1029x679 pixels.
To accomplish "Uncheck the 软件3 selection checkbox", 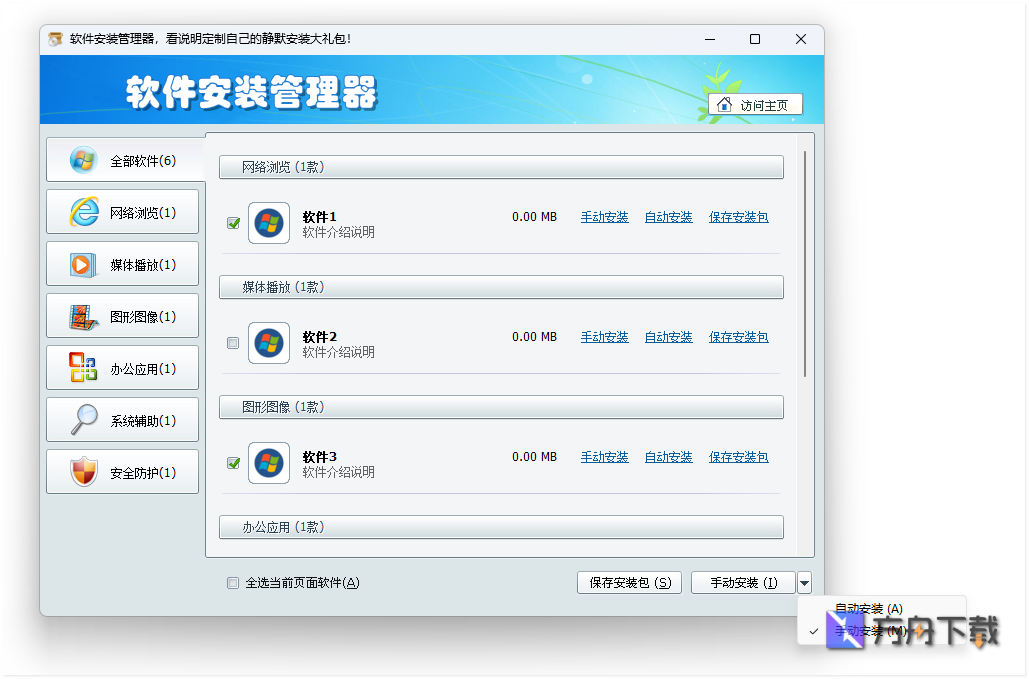I will coord(232,462).
